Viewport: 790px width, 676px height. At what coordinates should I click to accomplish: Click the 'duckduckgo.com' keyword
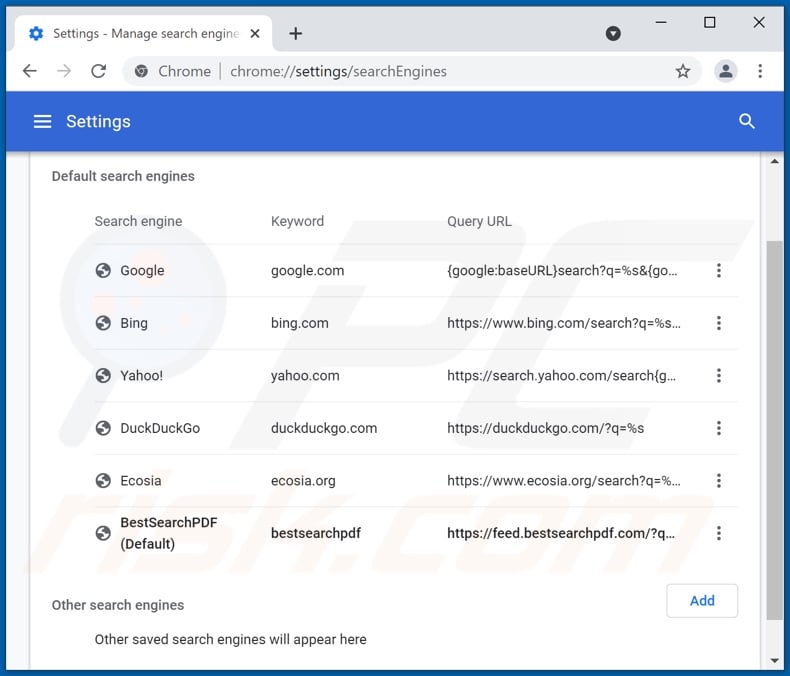(x=323, y=428)
